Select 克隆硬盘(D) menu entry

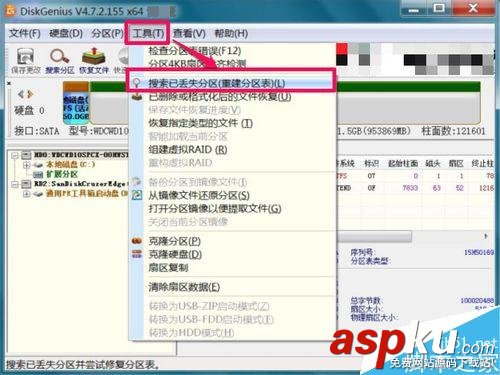(x=175, y=254)
